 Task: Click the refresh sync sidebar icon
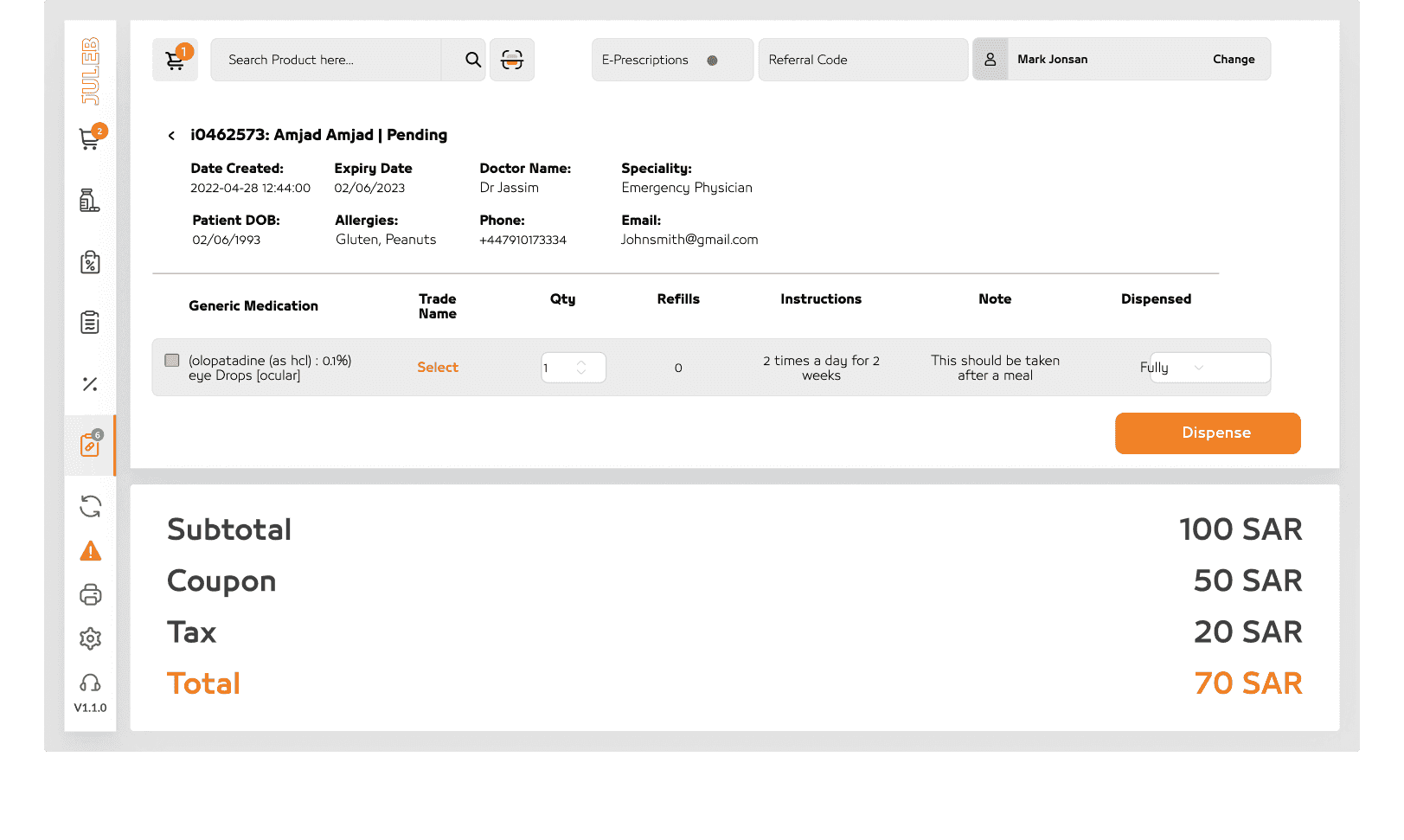coord(90,506)
